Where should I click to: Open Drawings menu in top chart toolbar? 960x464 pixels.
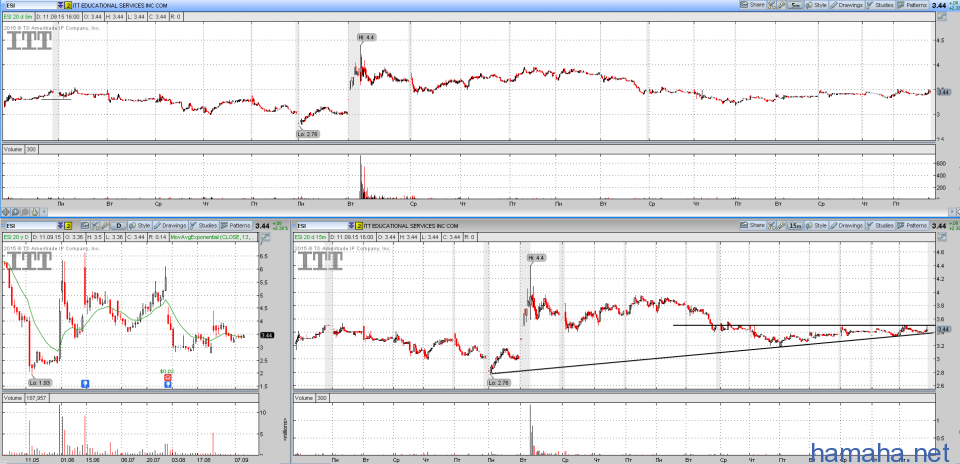847,5
